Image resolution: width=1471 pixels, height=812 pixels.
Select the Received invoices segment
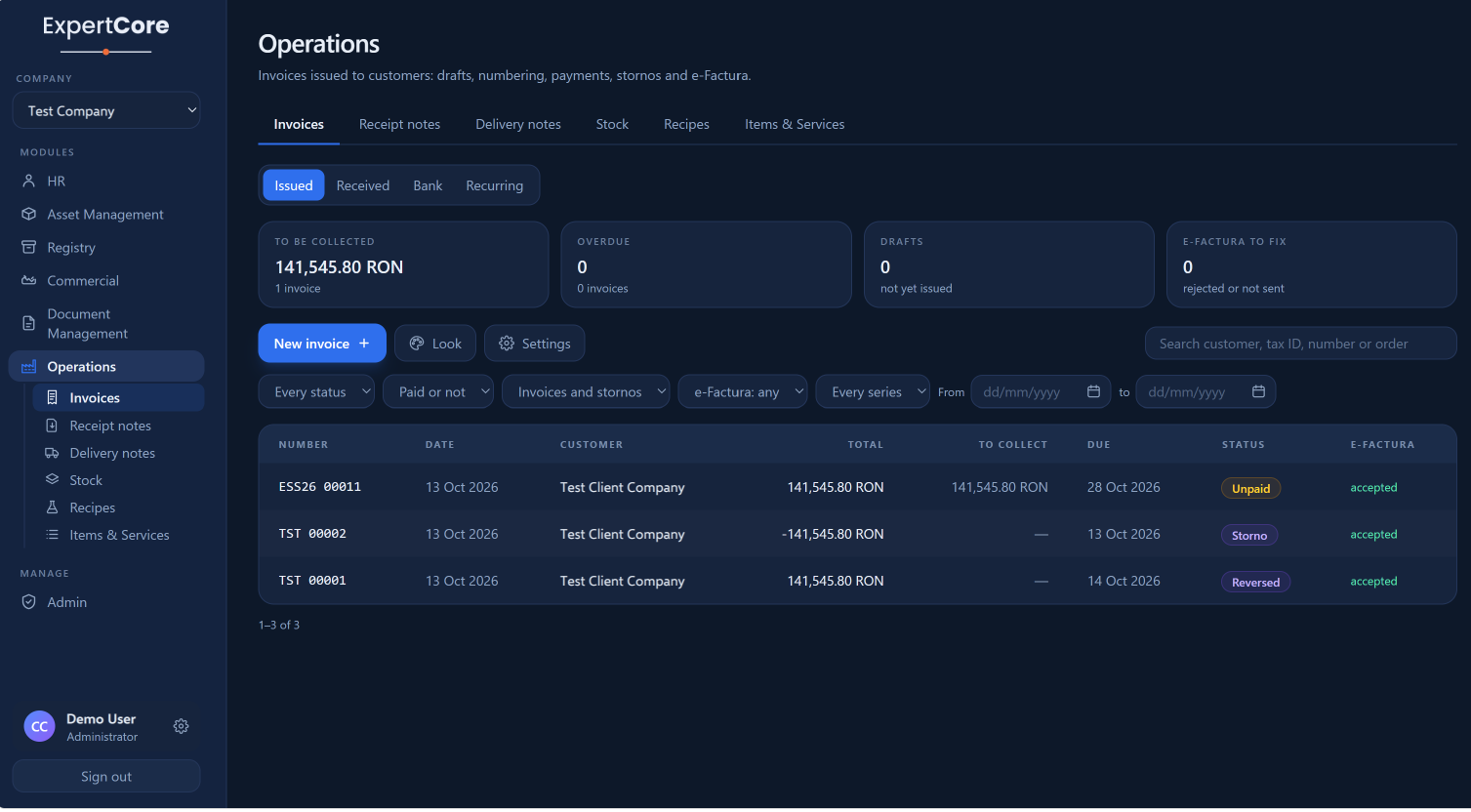pyautogui.click(x=363, y=185)
